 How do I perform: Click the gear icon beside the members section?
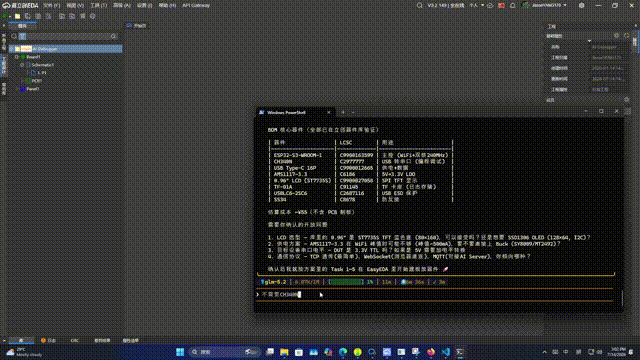[627, 100]
